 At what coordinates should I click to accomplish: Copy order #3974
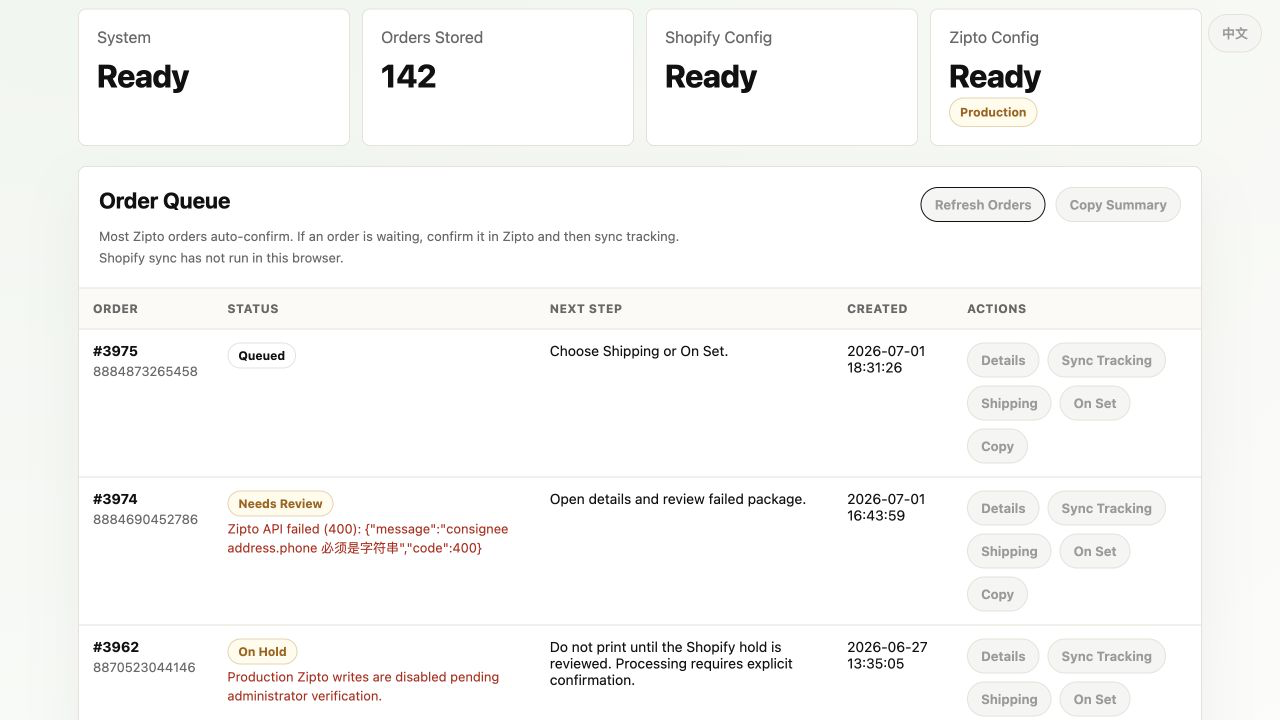pyautogui.click(x=997, y=594)
